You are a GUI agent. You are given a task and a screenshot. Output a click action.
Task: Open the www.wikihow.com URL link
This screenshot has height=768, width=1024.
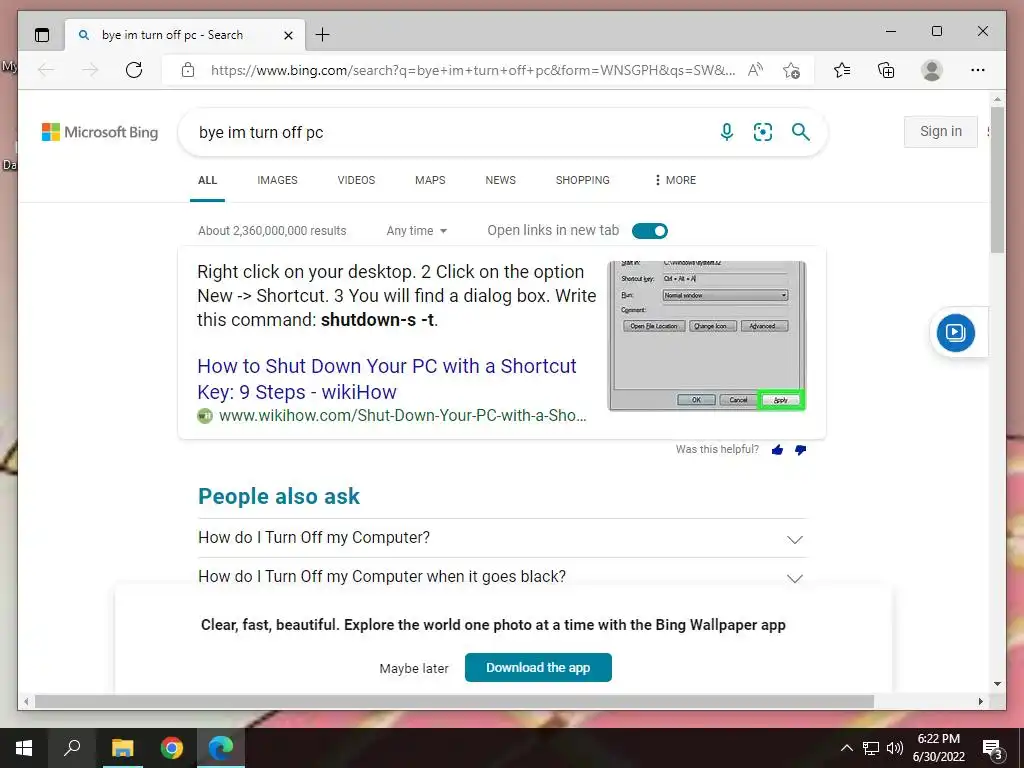(402, 415)
